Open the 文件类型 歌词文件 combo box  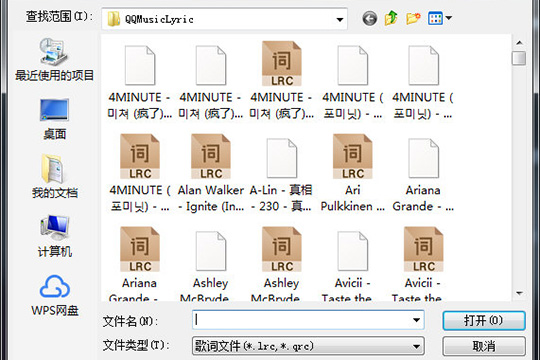(308, 346)
